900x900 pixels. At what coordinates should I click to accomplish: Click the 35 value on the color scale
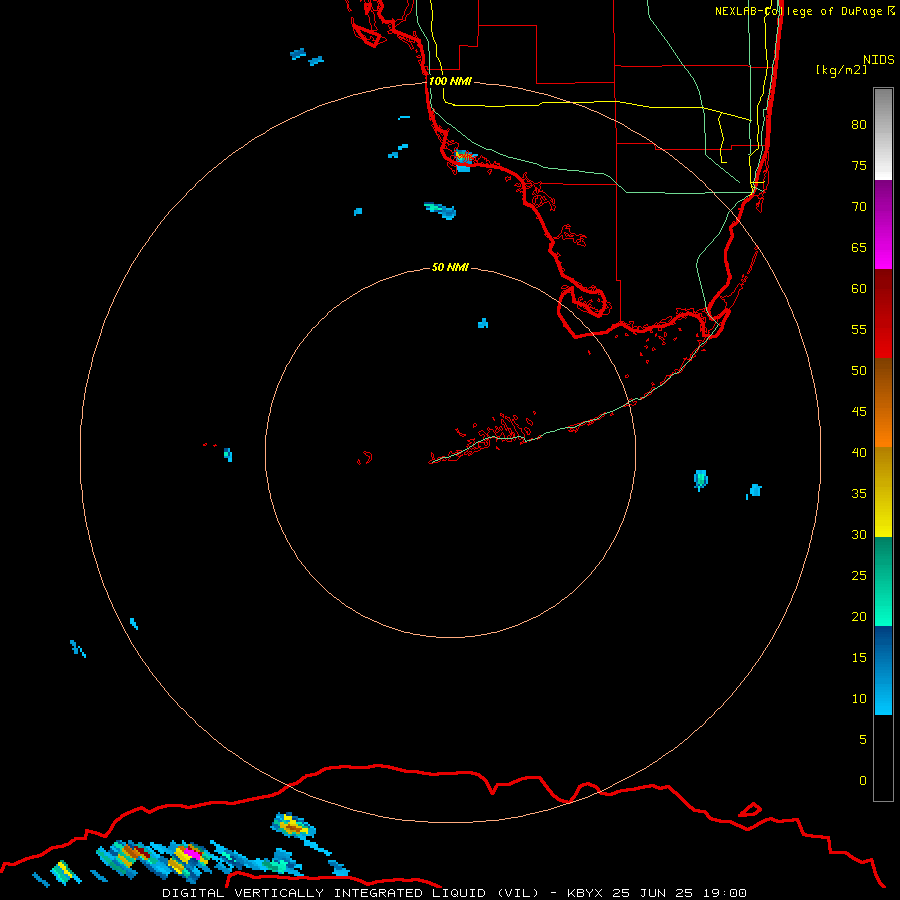pos(859,494)
